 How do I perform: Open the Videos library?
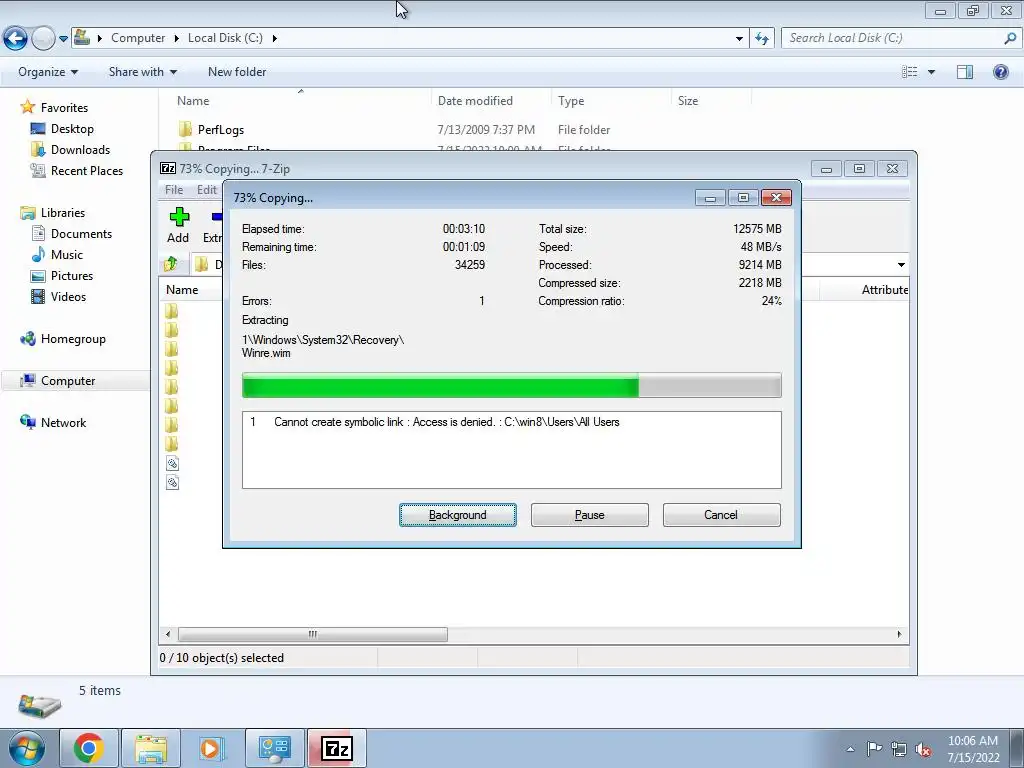point(68,296)
